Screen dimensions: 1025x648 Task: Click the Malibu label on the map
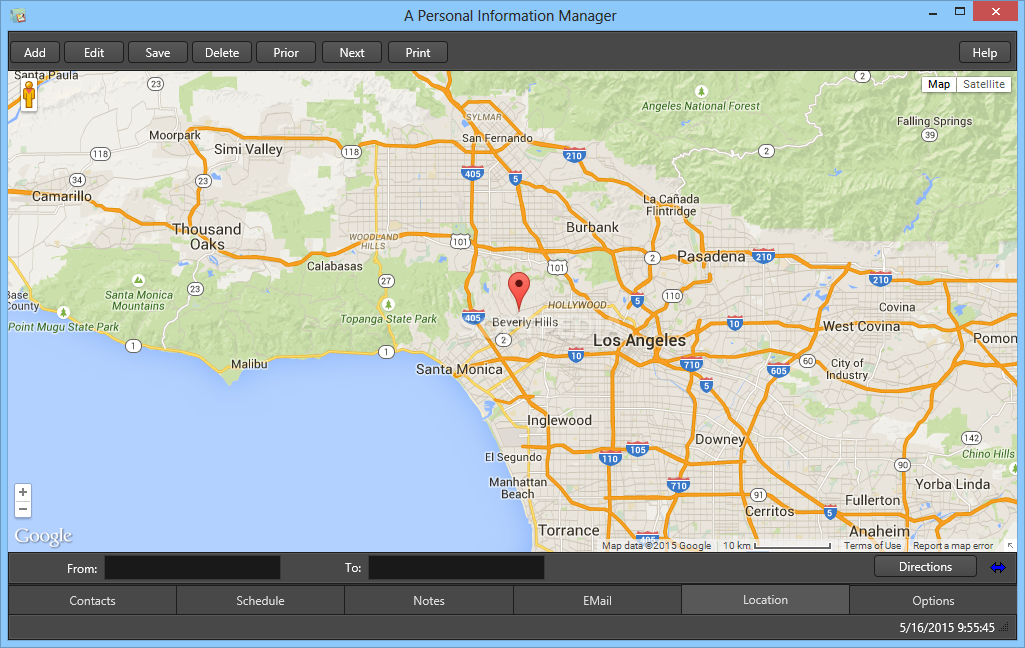pyautogui.click(x=249, y=364)
